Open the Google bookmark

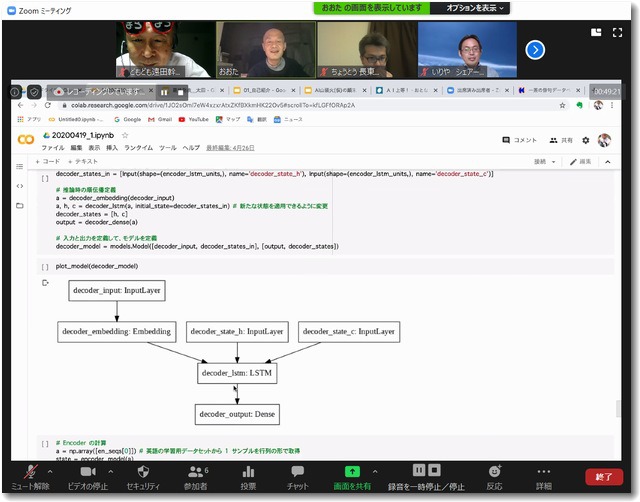click(128, 120)
